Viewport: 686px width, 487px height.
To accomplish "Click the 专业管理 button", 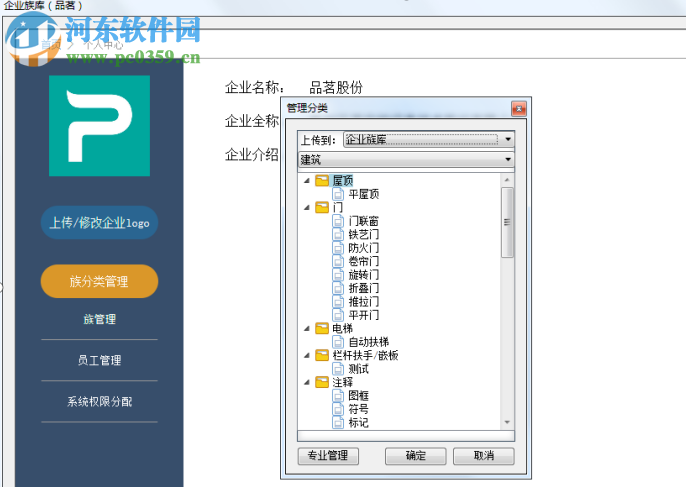I will 328,456.
